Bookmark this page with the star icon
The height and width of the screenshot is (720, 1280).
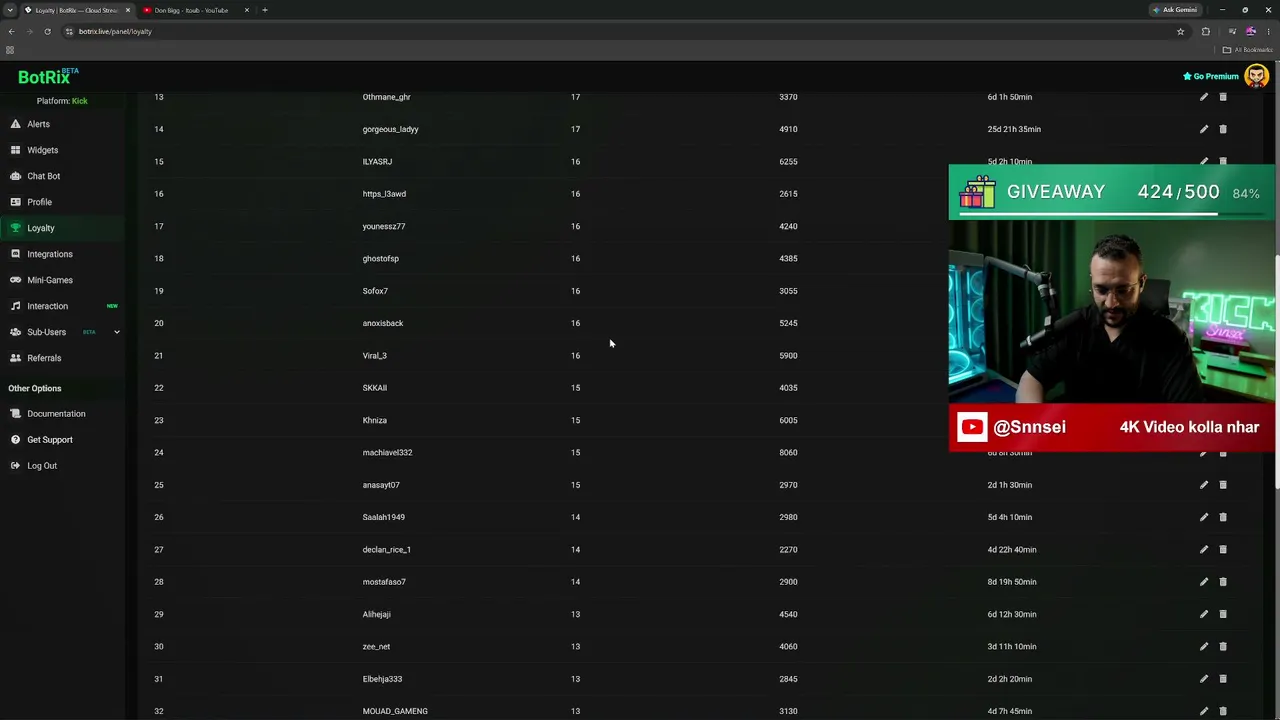coord(1180,31)
